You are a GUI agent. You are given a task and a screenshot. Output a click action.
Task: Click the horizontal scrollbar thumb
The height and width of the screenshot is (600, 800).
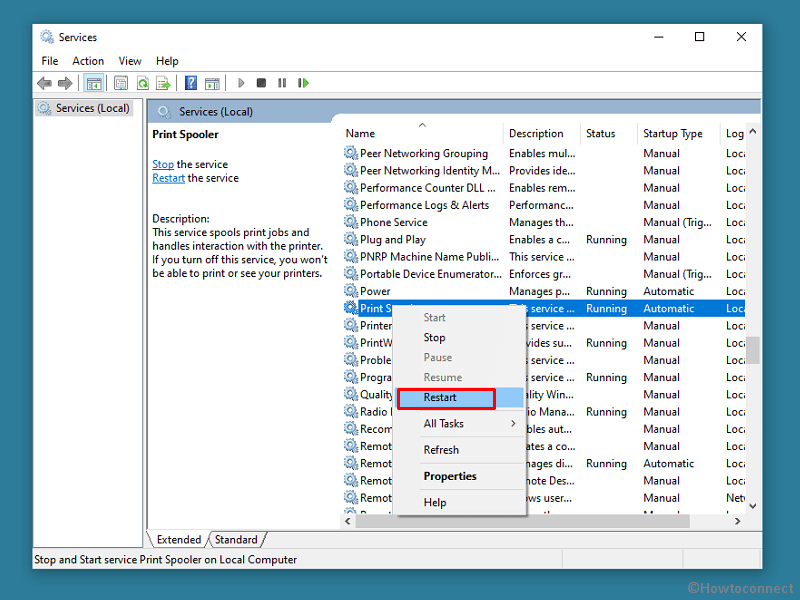pos(523,521)
